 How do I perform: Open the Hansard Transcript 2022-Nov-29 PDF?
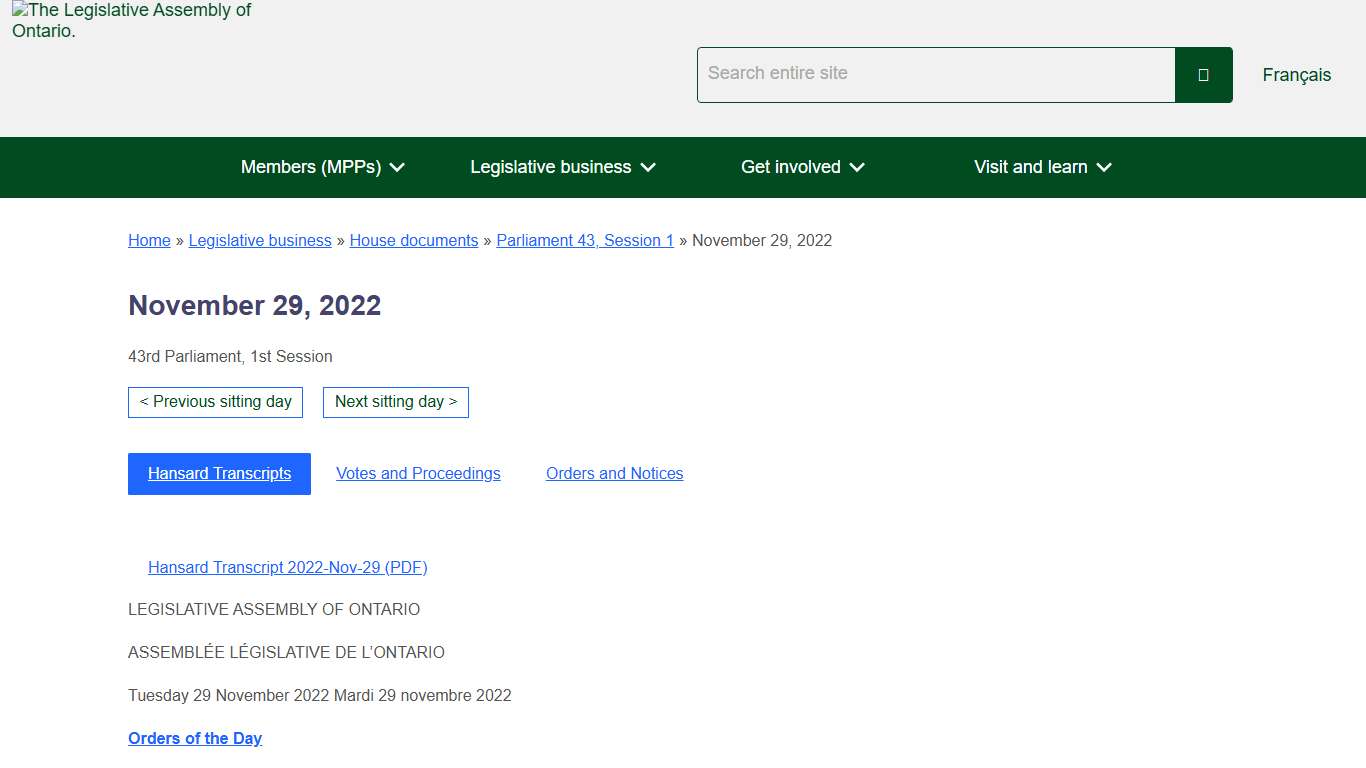click(x=287, y=567)
